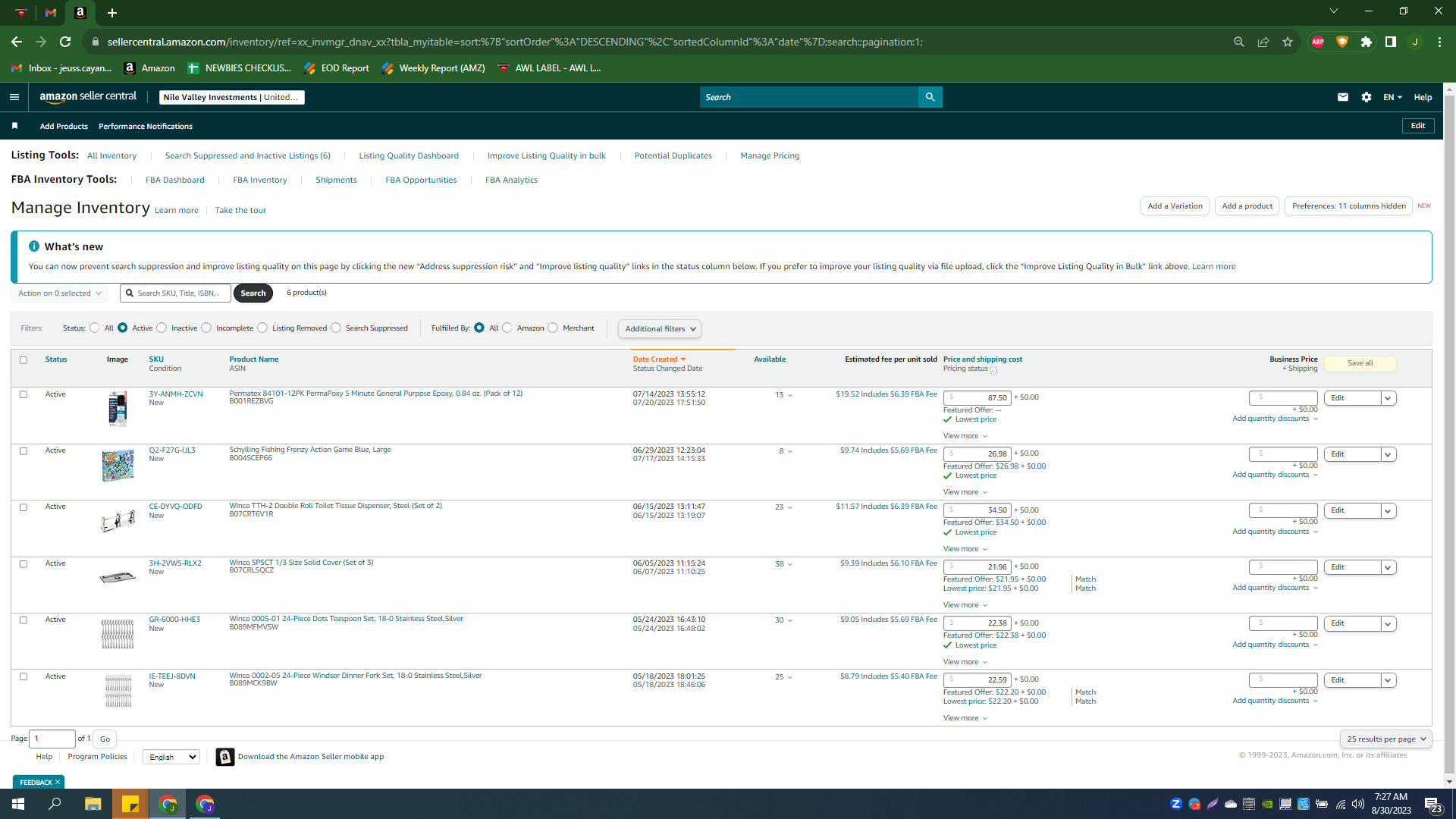
Task: Select the Status All radio button
Action: click(x=94, y=328)
